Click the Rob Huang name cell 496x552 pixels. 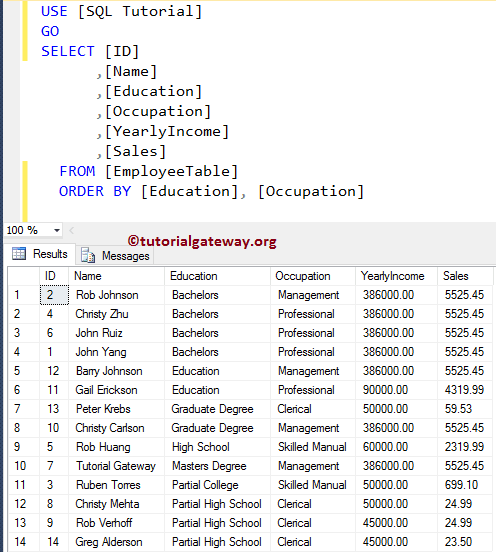click(x=117, y=447)
